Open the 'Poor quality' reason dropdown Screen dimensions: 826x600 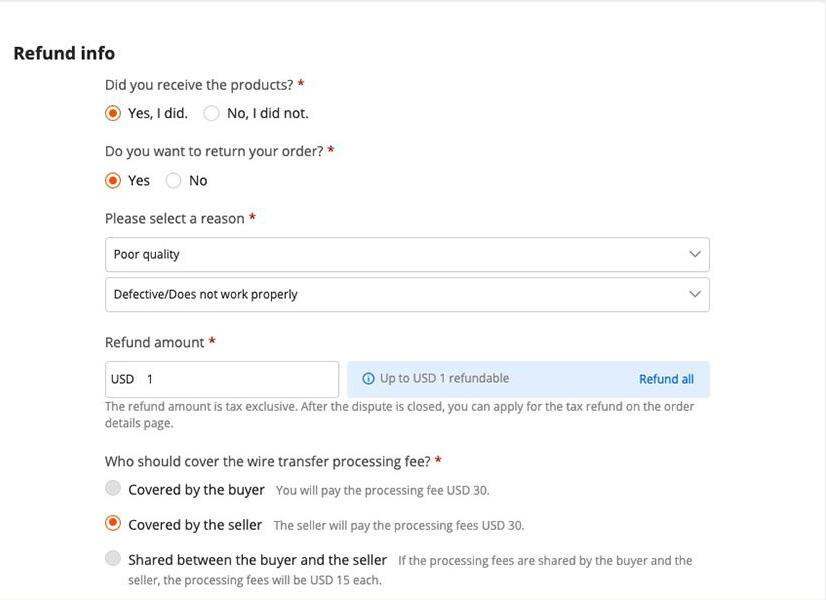point(400,254)
